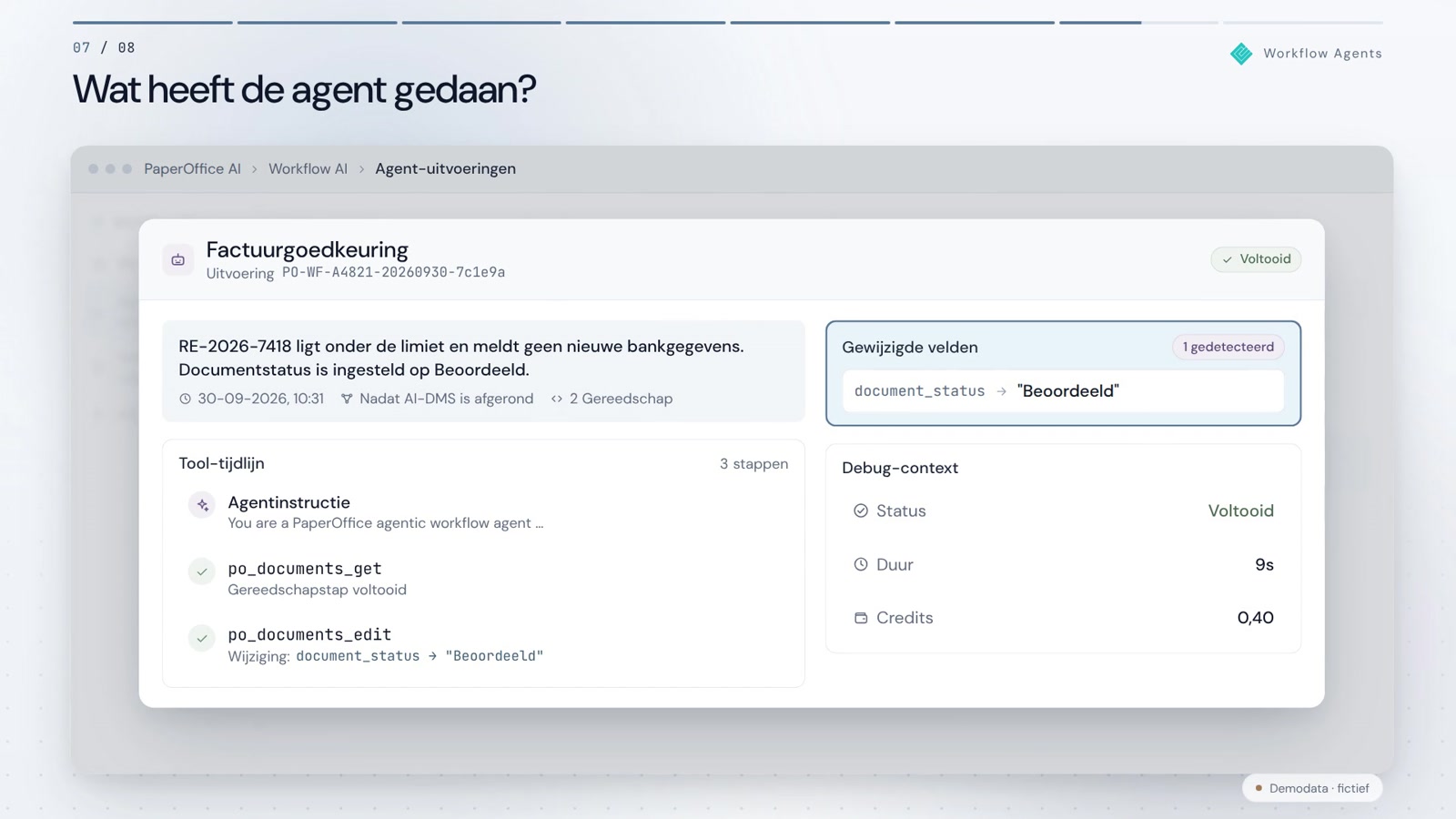Click the clock icon beside Duur
Viewport: 1456px width, 819px height.
click(x=861, y=564)
